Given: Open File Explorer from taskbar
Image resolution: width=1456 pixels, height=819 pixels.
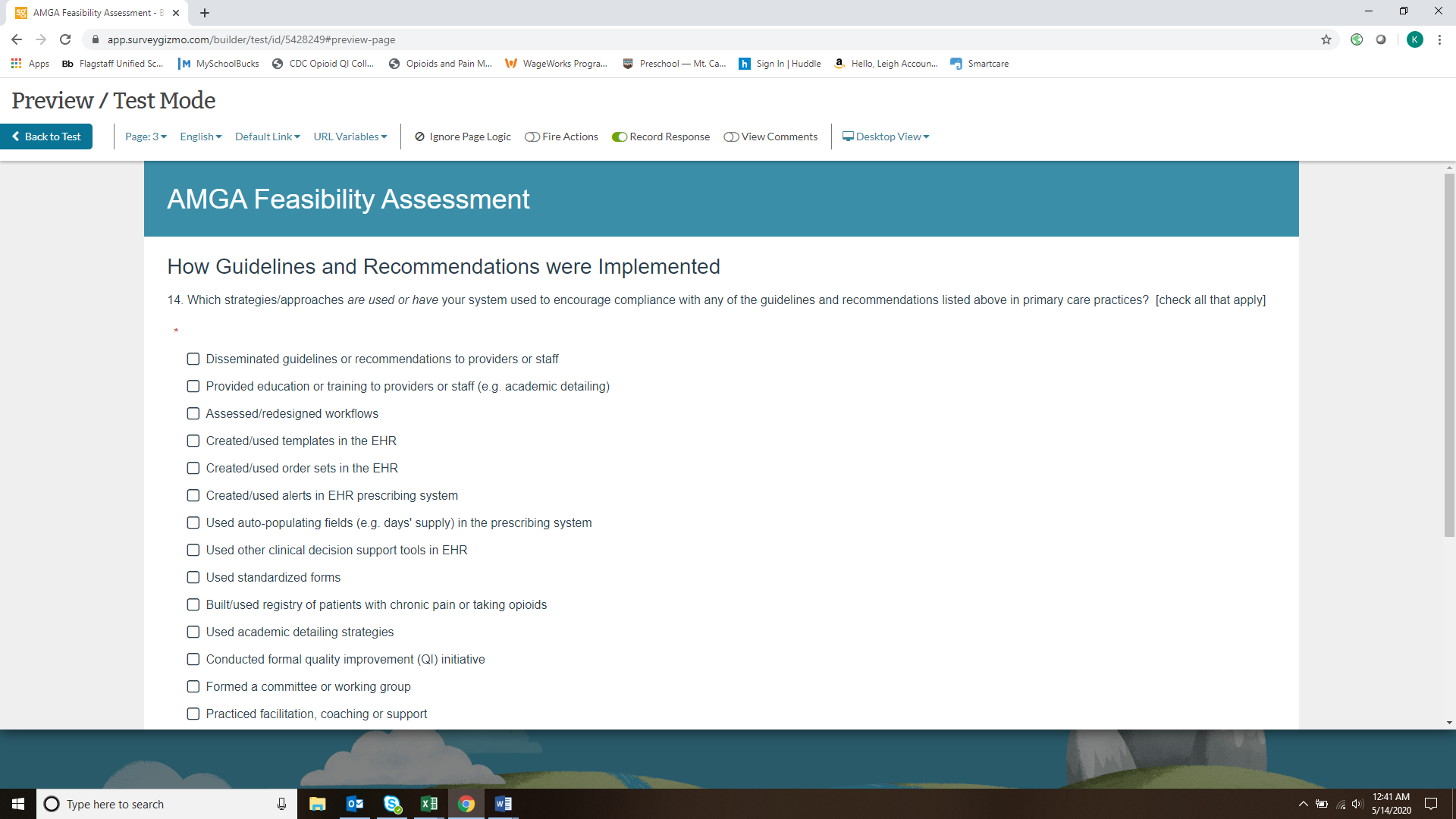Looking at the screenshot, I should pos(317,804).
